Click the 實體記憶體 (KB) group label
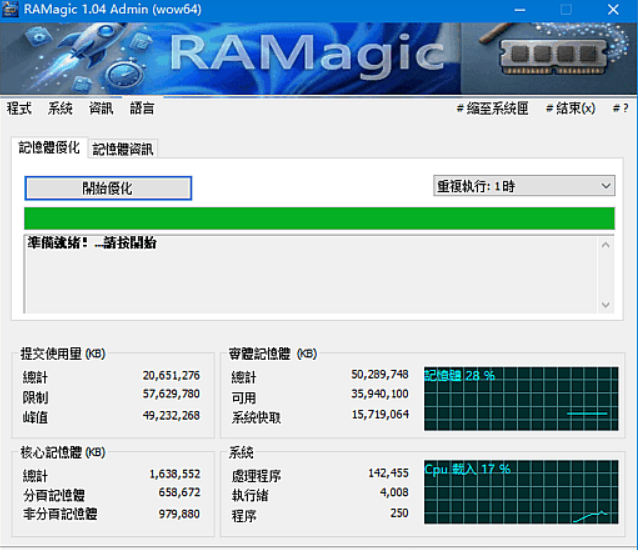Screen dimensions: 638x550 (273, 354)
